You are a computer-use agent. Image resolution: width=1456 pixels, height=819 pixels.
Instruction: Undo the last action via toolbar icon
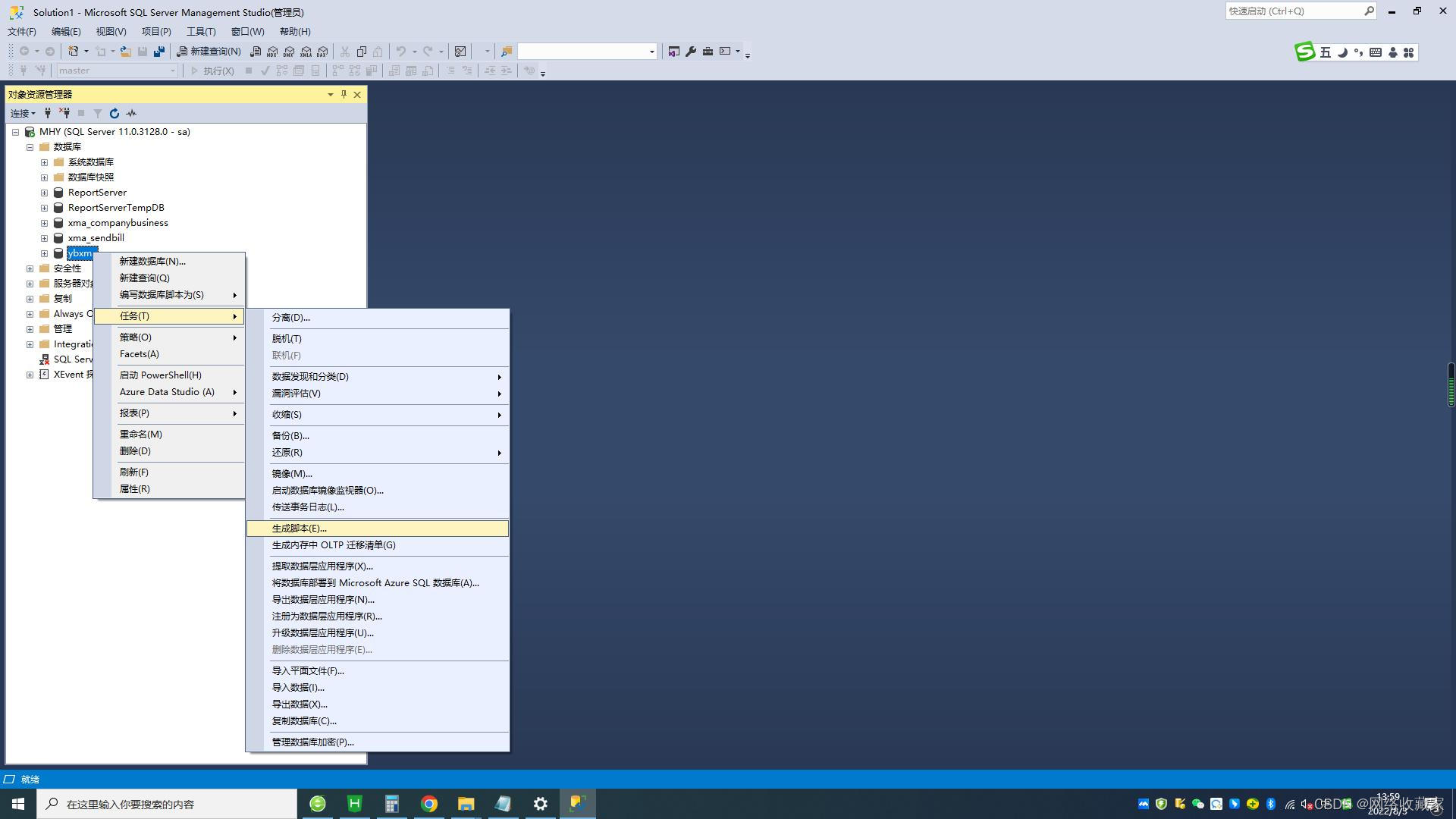(402, 51)
